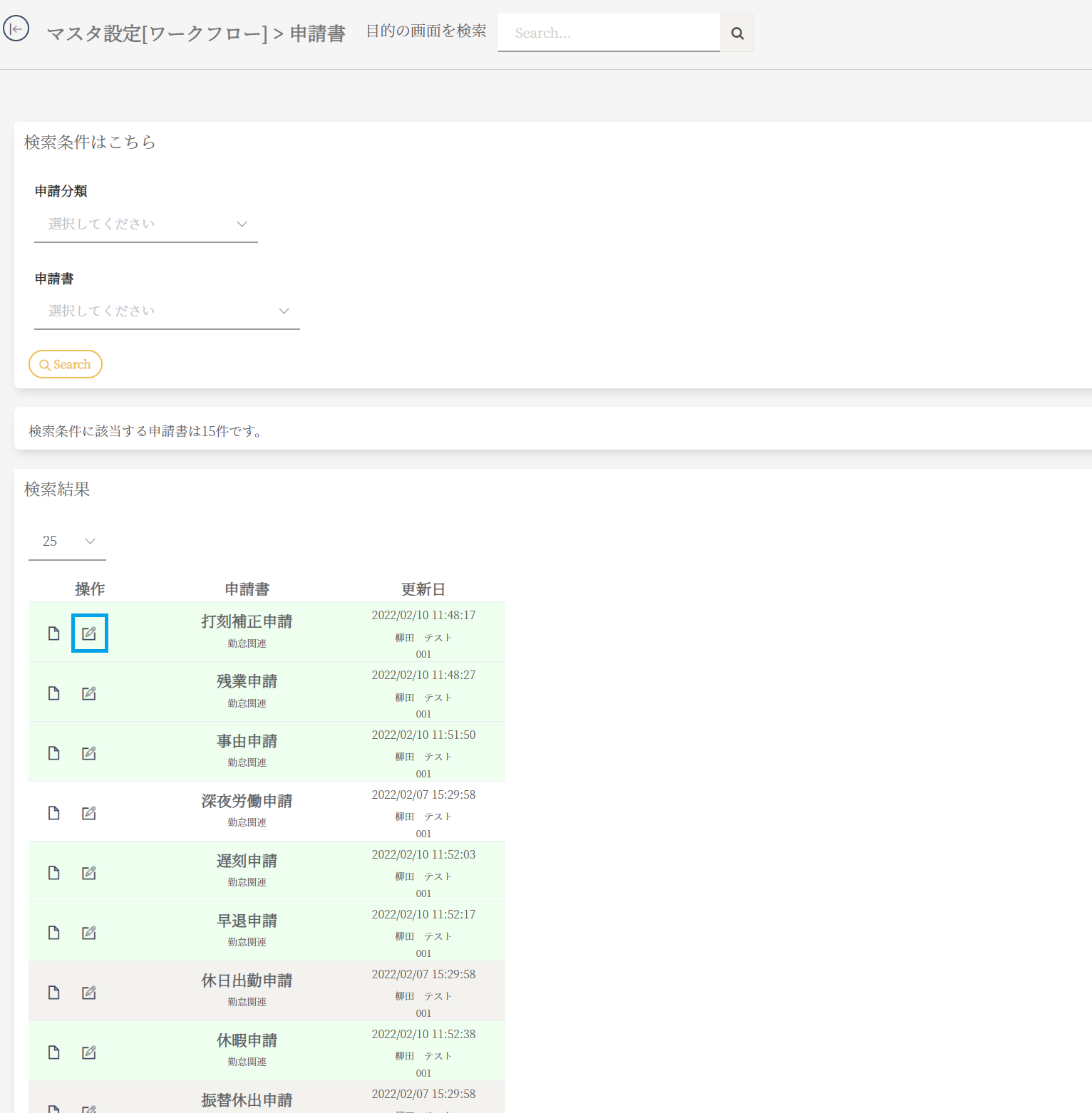Focus the top Search... input field
1092x1113 pixels.
(609, 33)
